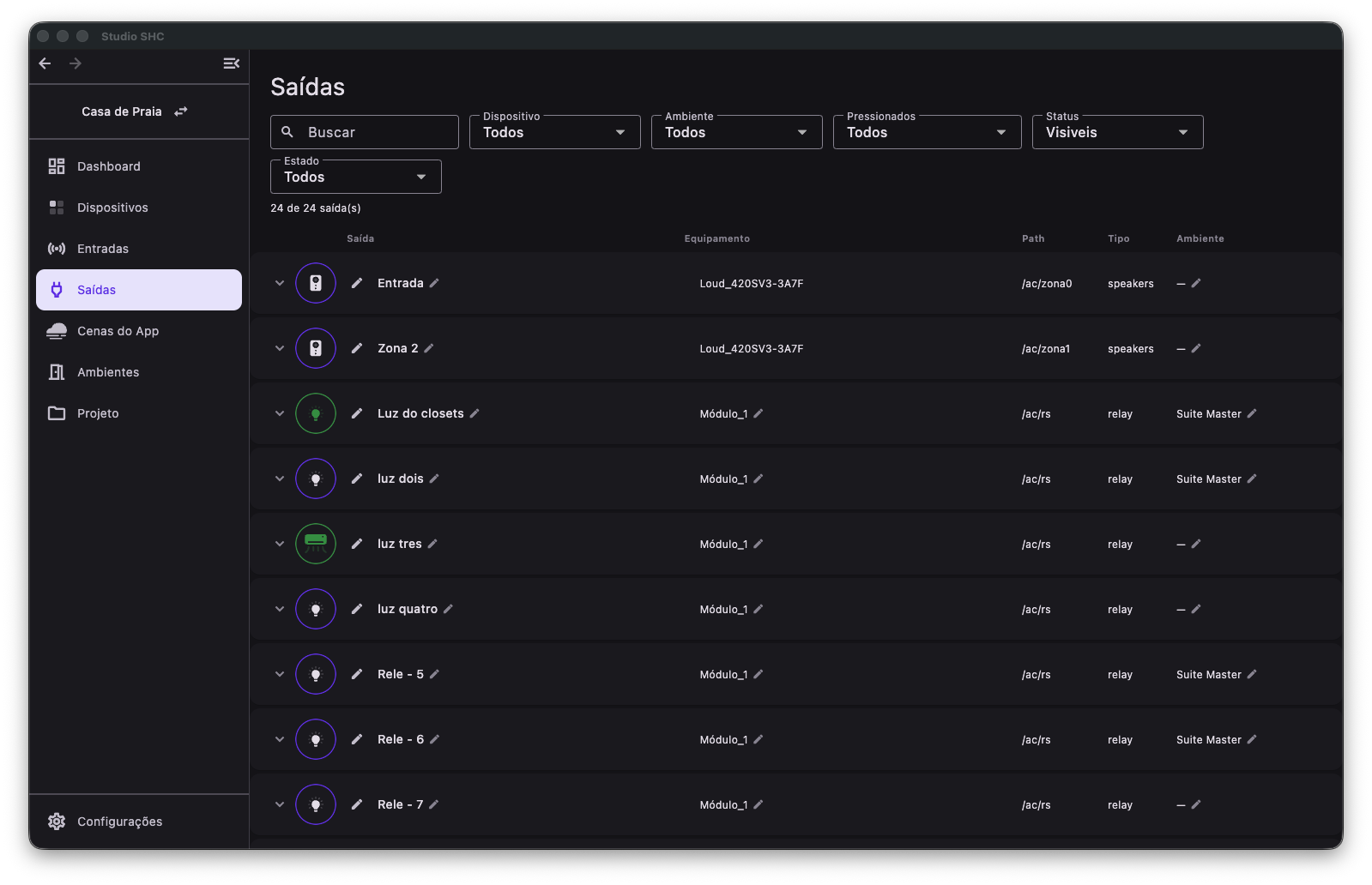Screen dimensions: 1372x885
Task: Collapse the sidebar menu icon
Action: [231, 63]
